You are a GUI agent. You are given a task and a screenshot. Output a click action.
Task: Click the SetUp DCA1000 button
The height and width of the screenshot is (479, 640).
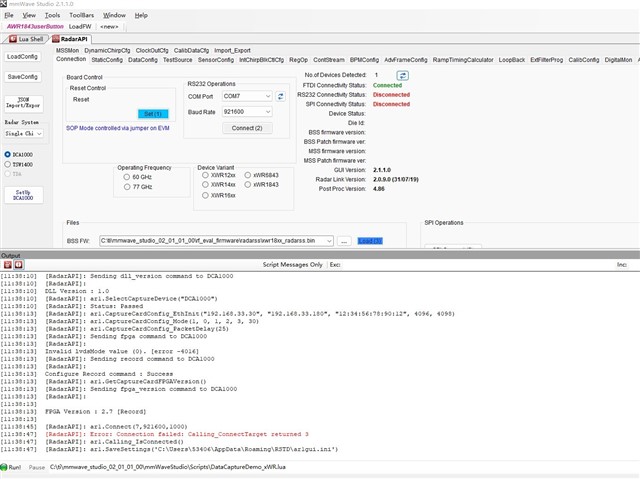23,195
